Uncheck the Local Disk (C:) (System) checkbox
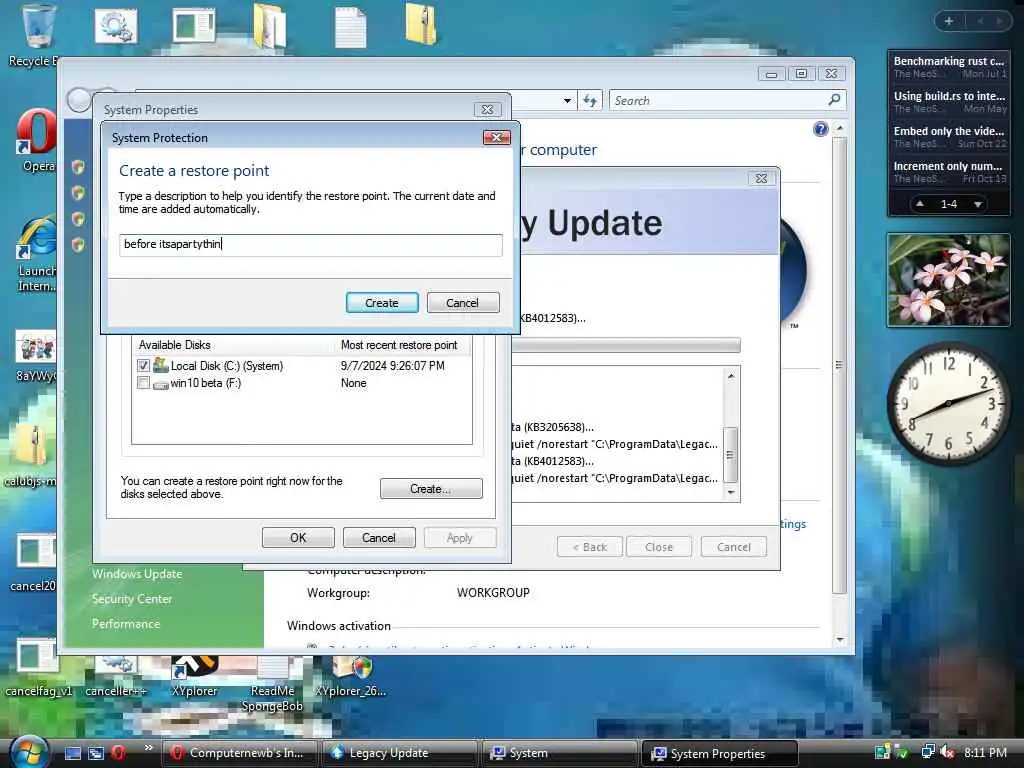1024x768 pixels. click(x=144, y=366)
